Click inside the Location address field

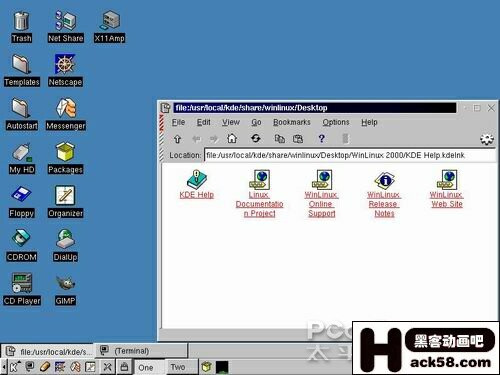(x=350, y=155)
